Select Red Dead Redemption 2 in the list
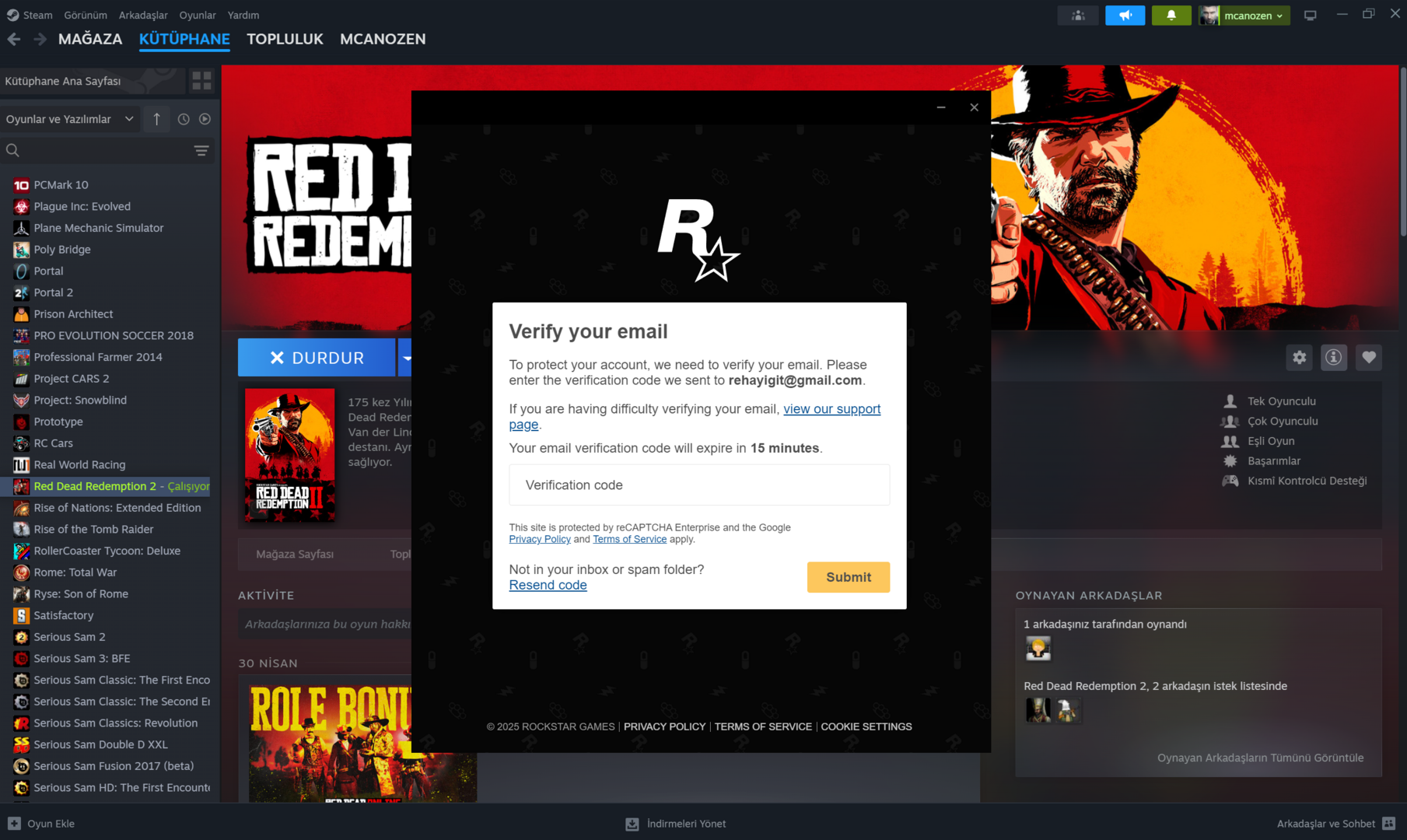 pos(105,486)
